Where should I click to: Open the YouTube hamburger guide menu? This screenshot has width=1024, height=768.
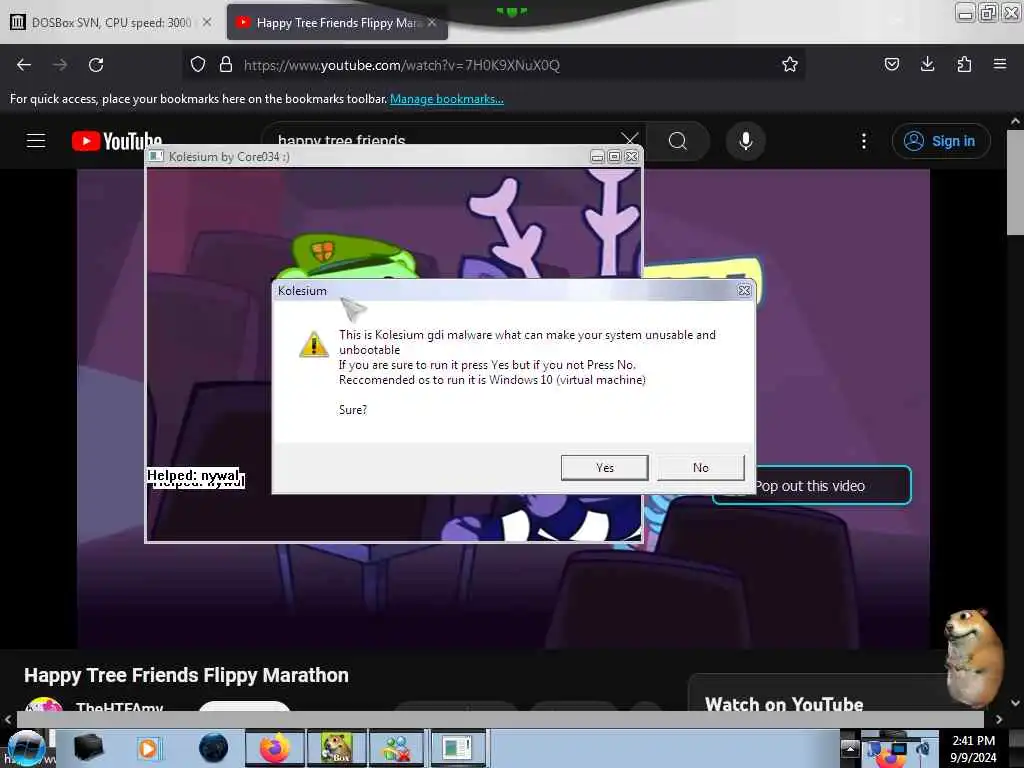tap(36, 140)
